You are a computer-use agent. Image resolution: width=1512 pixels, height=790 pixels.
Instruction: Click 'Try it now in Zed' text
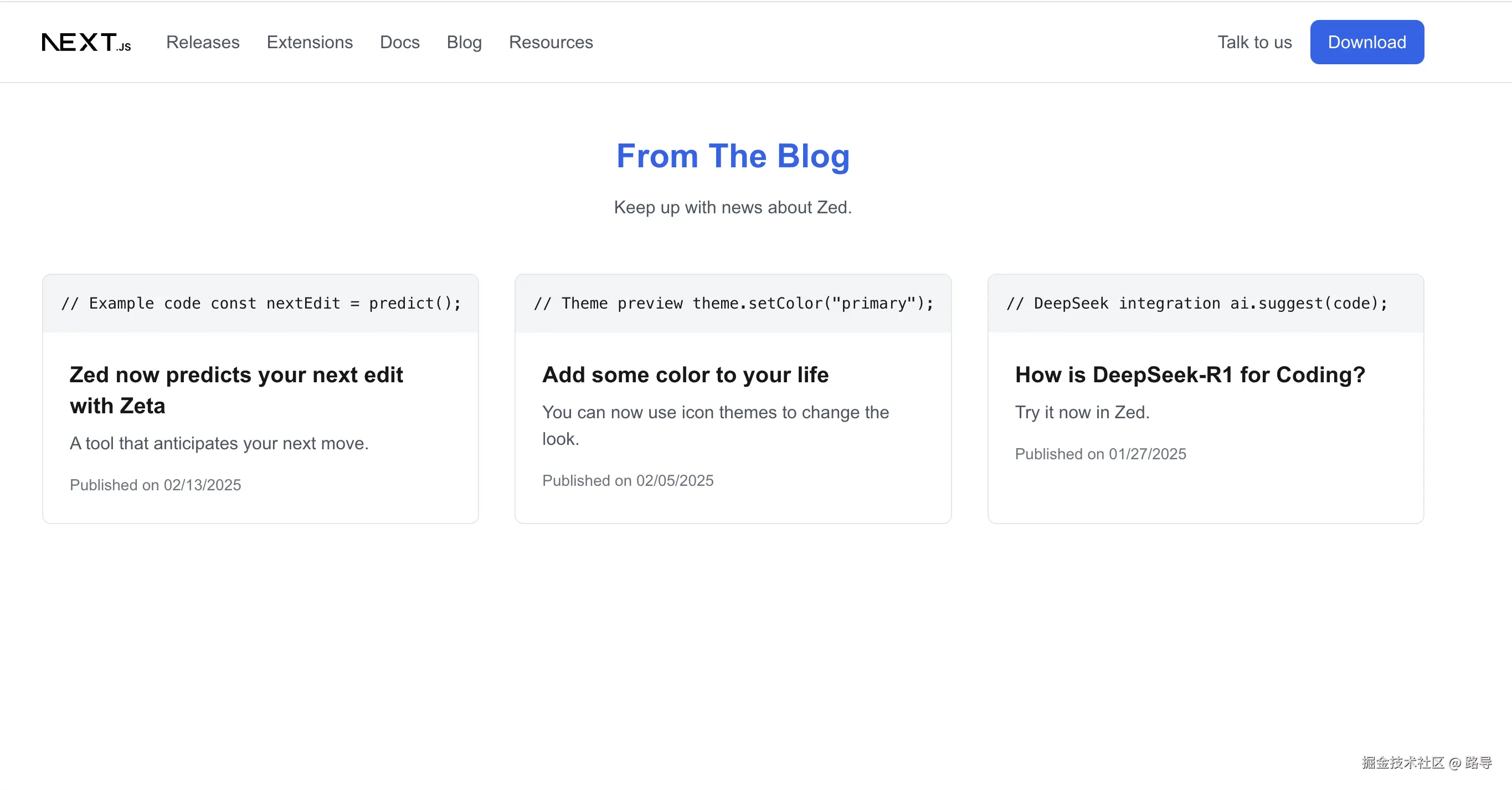coord(1082,412)
